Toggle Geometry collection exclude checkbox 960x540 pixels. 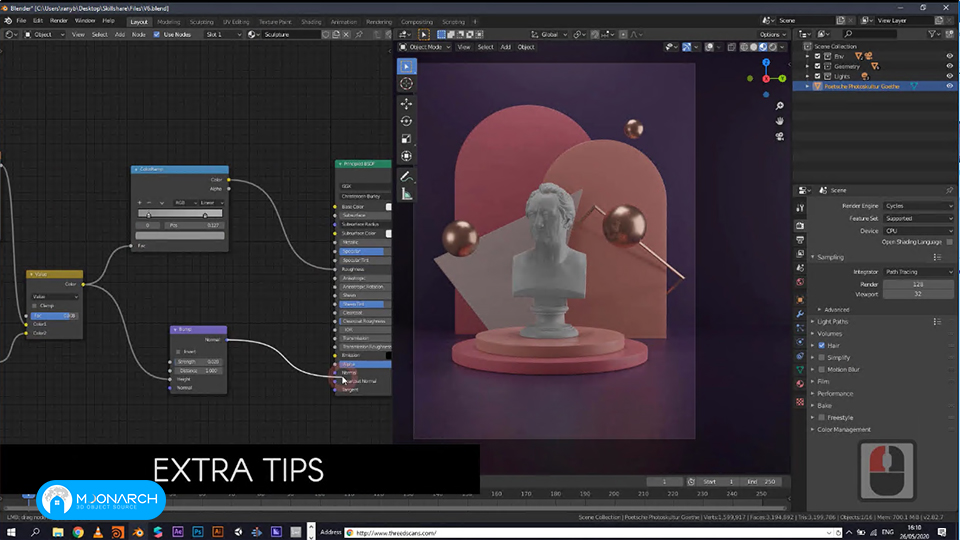[x=817, y=66]
